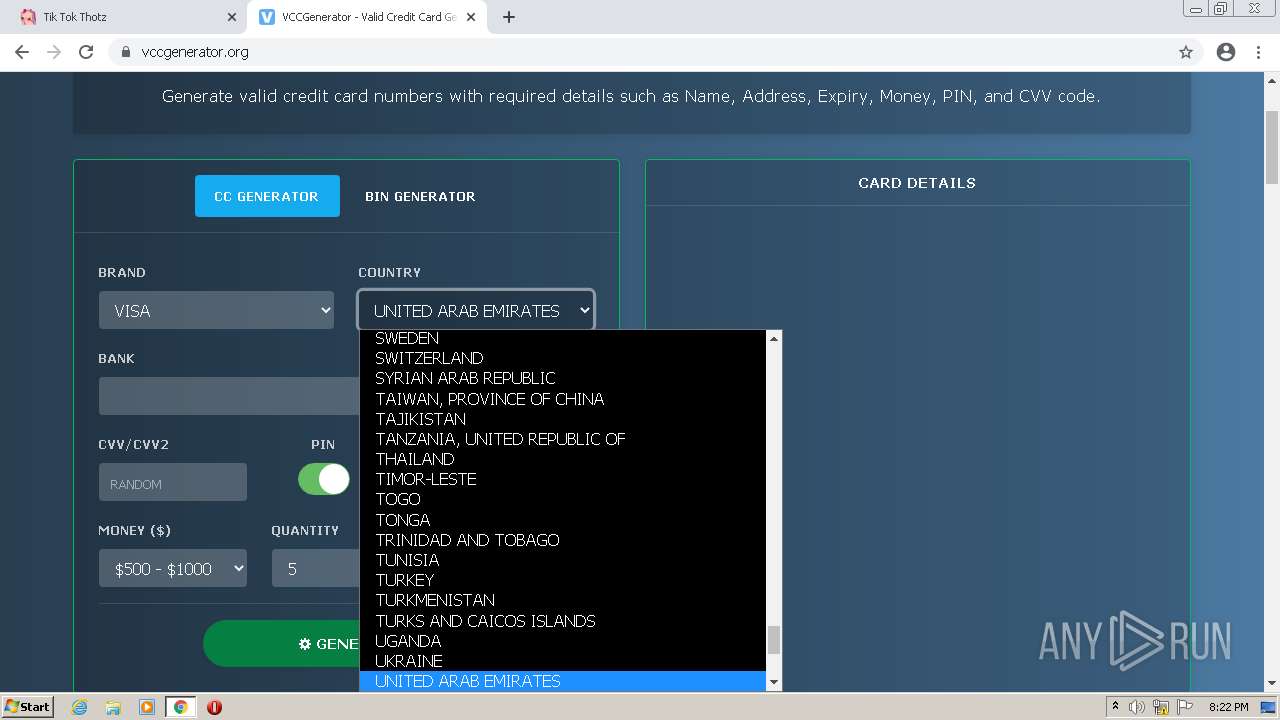Click the country list scroll up arrow

(773, 339)
